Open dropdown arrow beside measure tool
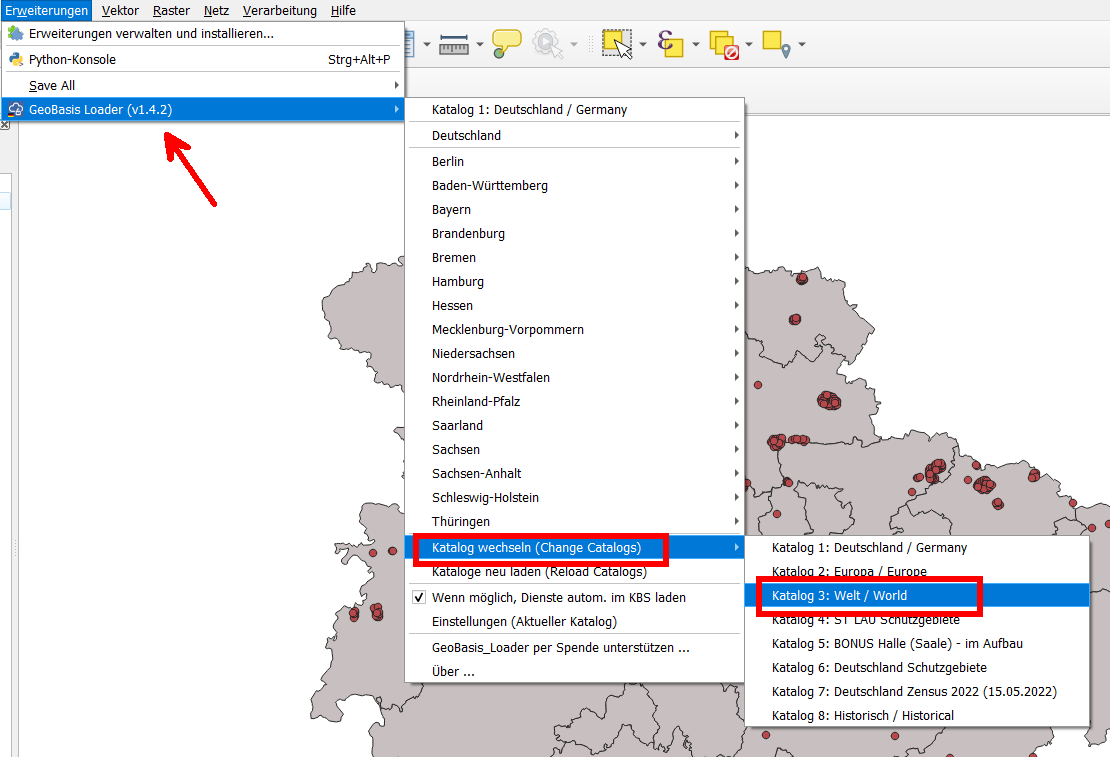Screen dimensions: 1110x757 pyautogui.click(x=480, y=44)
